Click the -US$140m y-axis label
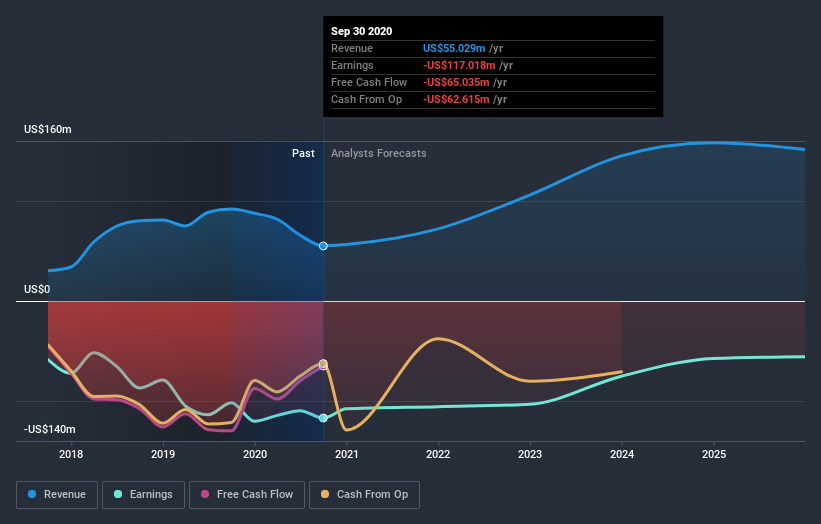821x524 pixels. point(50,429)
